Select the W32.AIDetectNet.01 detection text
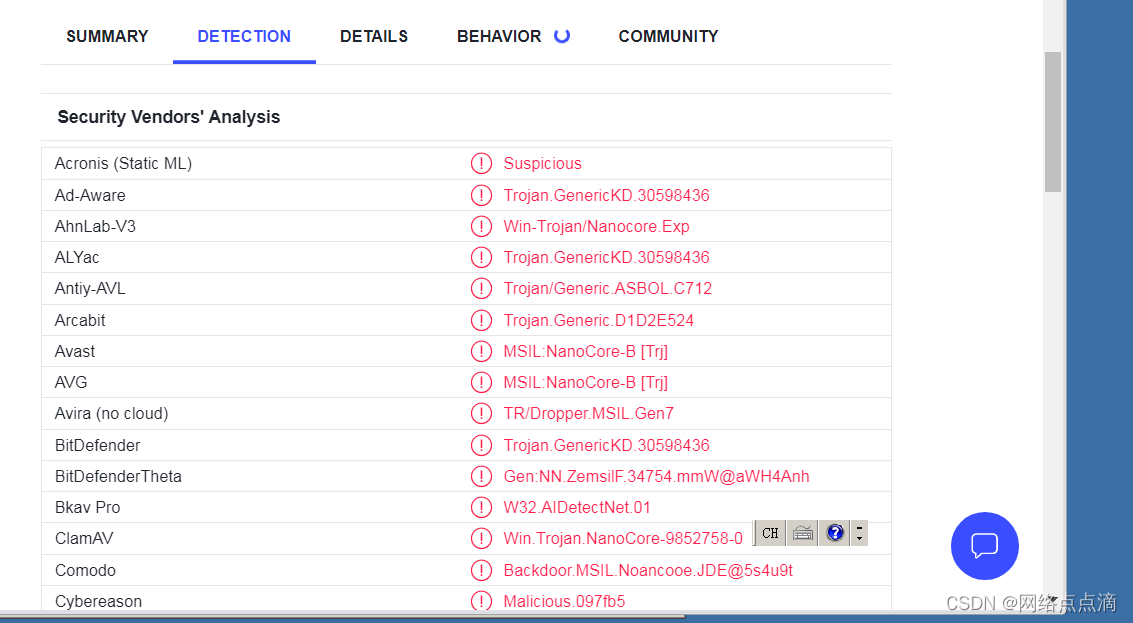1133x623 pixels. pos(577,507)
